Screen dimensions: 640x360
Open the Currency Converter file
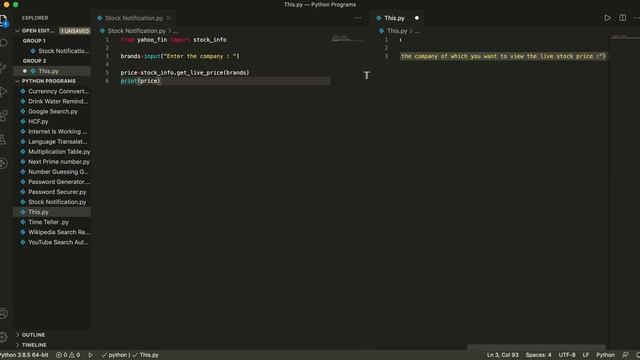58,91
